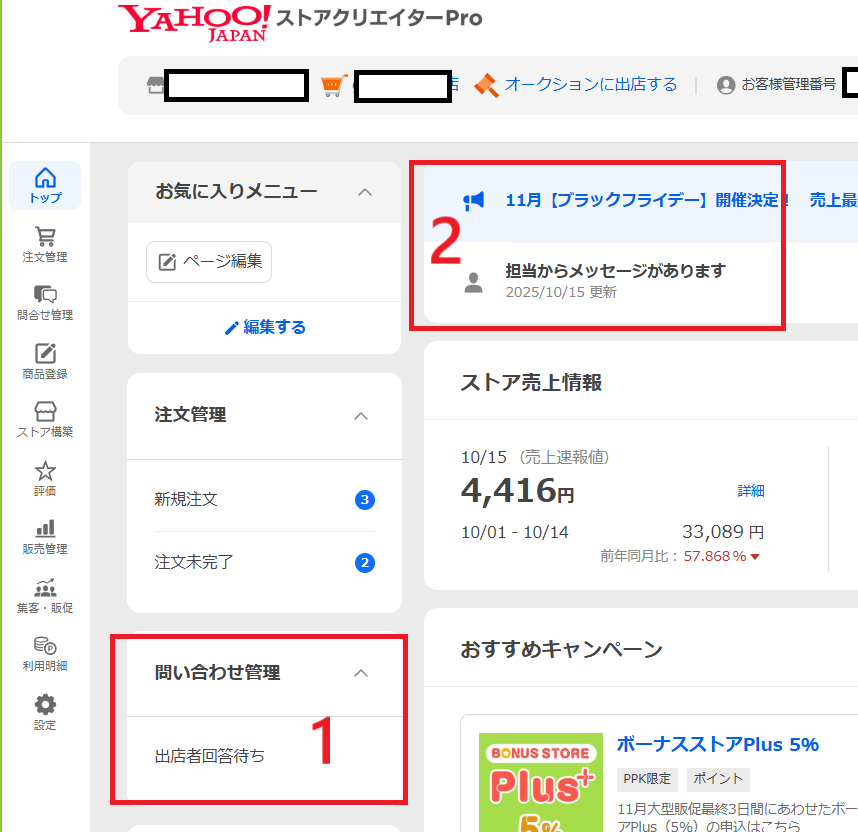
Task: Open 設定 gear icon in sidebar
Action: (x=45, y=711)
